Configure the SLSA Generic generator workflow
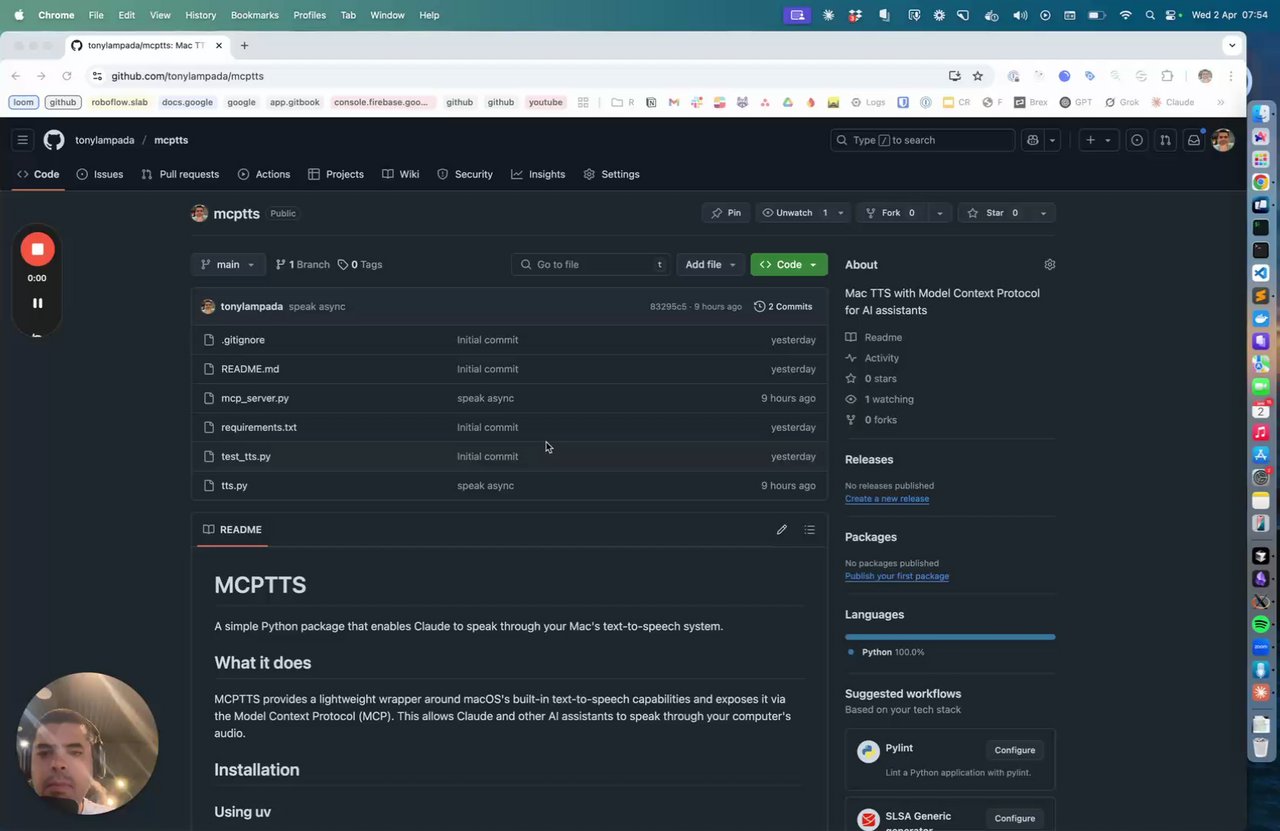1280x831 pixels. coord(1015,818)
